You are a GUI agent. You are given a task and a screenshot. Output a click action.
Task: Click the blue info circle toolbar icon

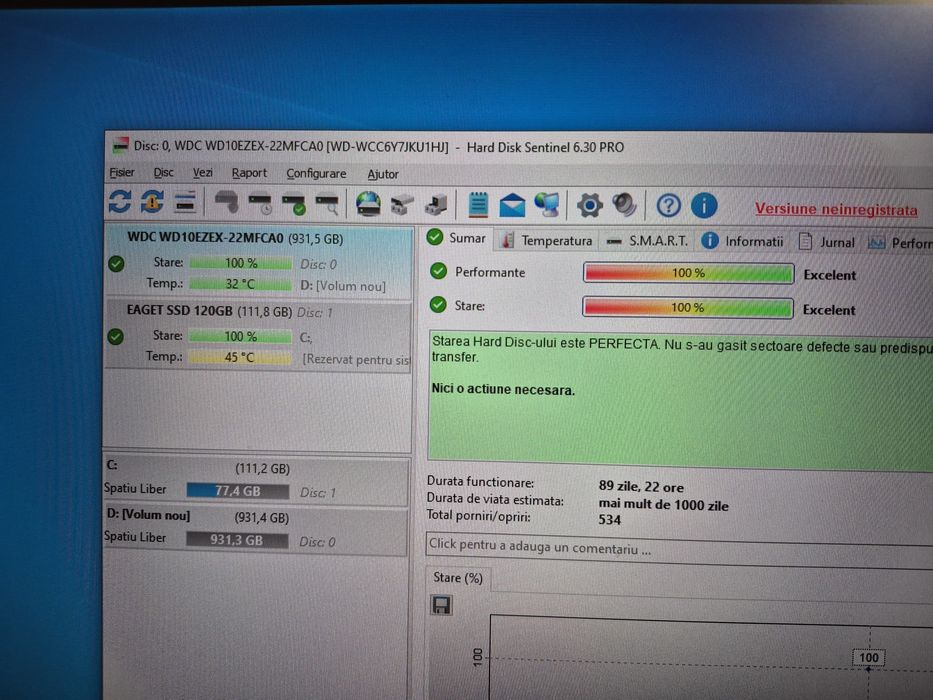pyautogui.click(x=704, y=206)
